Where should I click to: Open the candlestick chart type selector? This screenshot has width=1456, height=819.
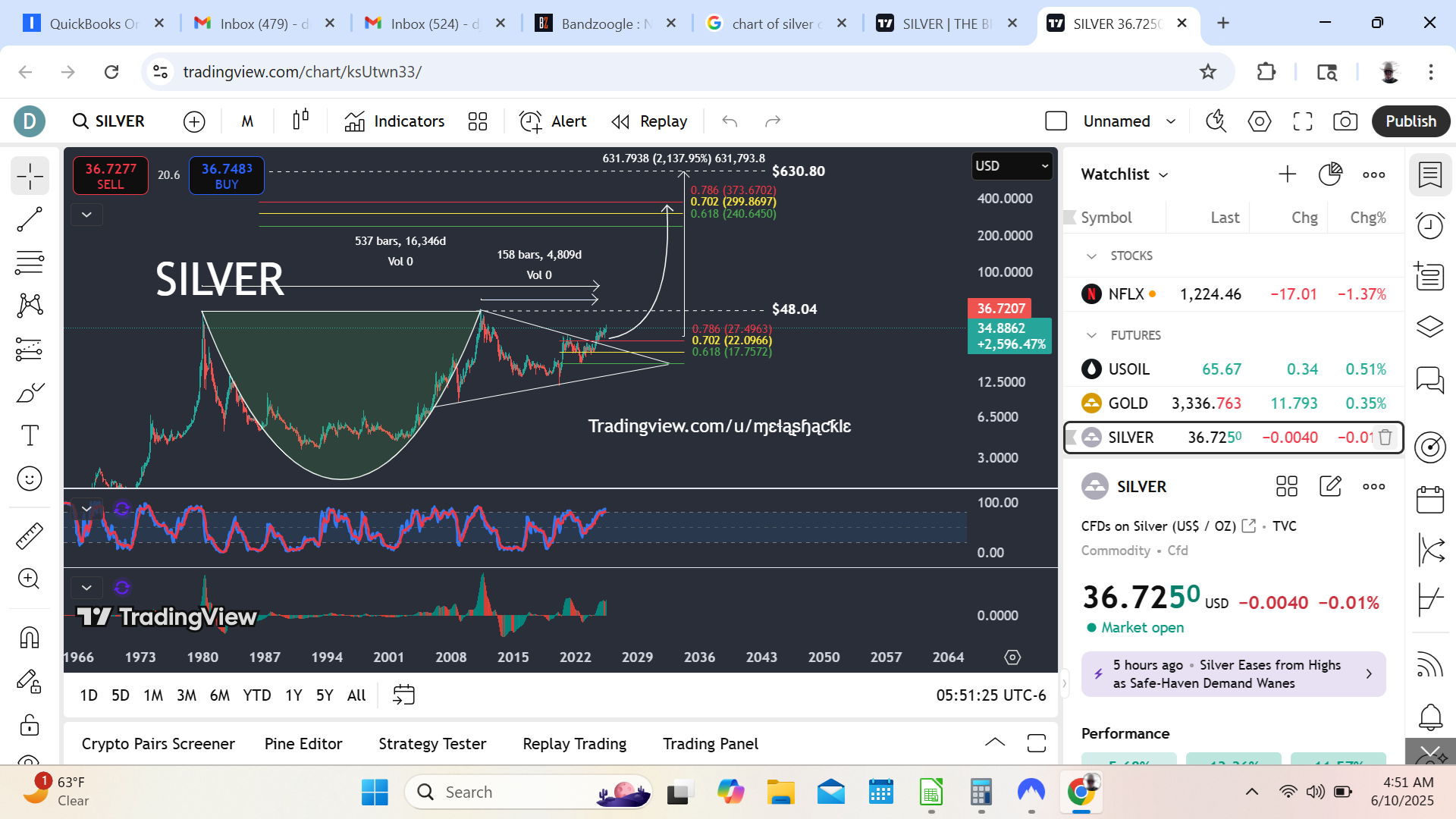(x=301, y=121)
